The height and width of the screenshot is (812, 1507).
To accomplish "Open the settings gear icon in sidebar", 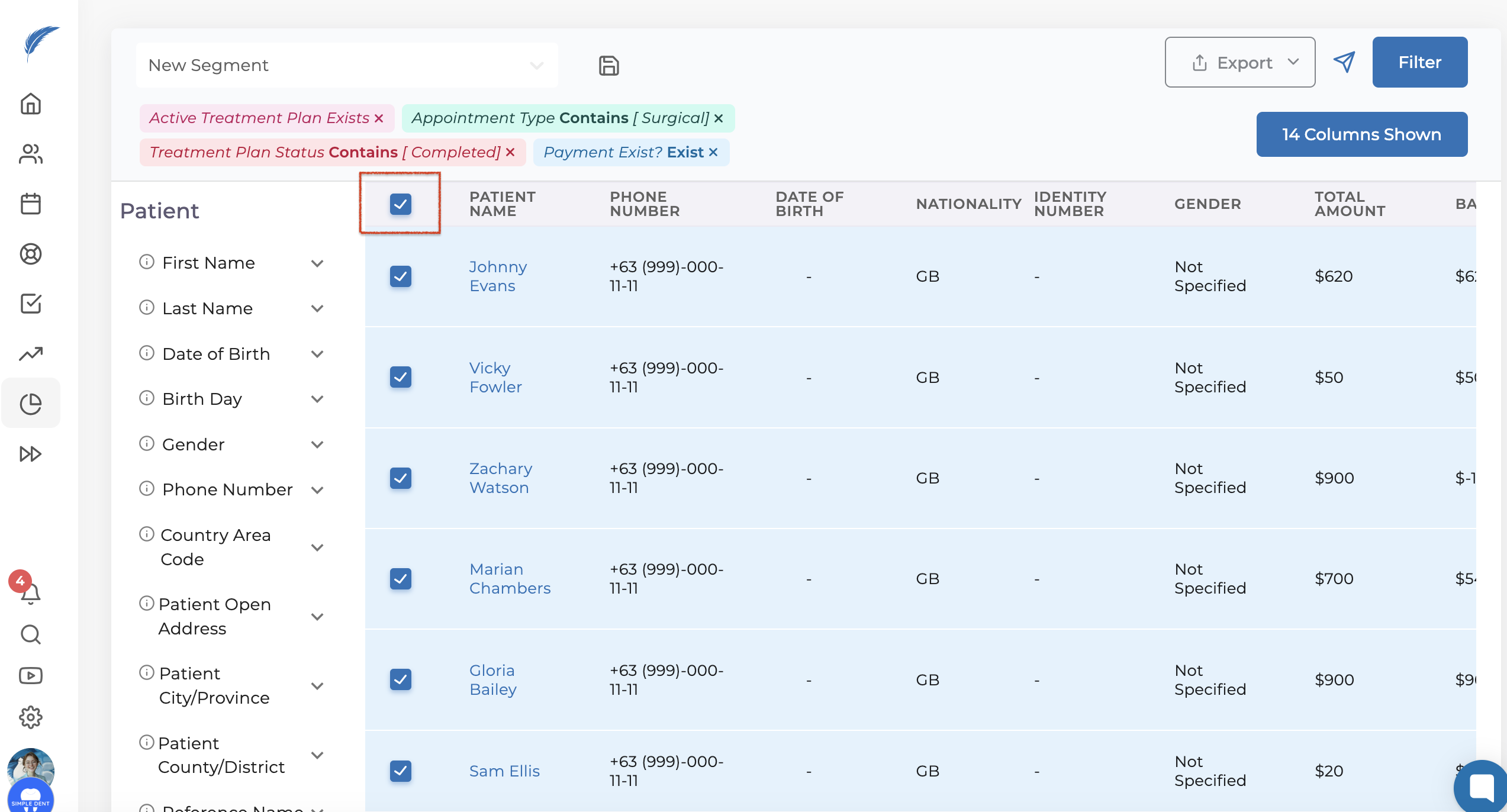I will click(x=31, y=717).
